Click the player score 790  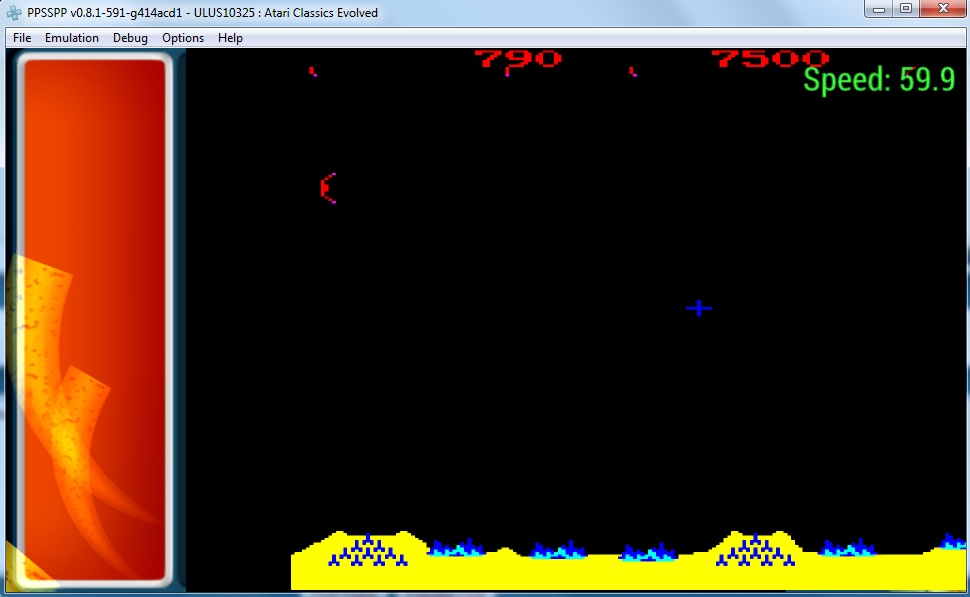[517, 58]
